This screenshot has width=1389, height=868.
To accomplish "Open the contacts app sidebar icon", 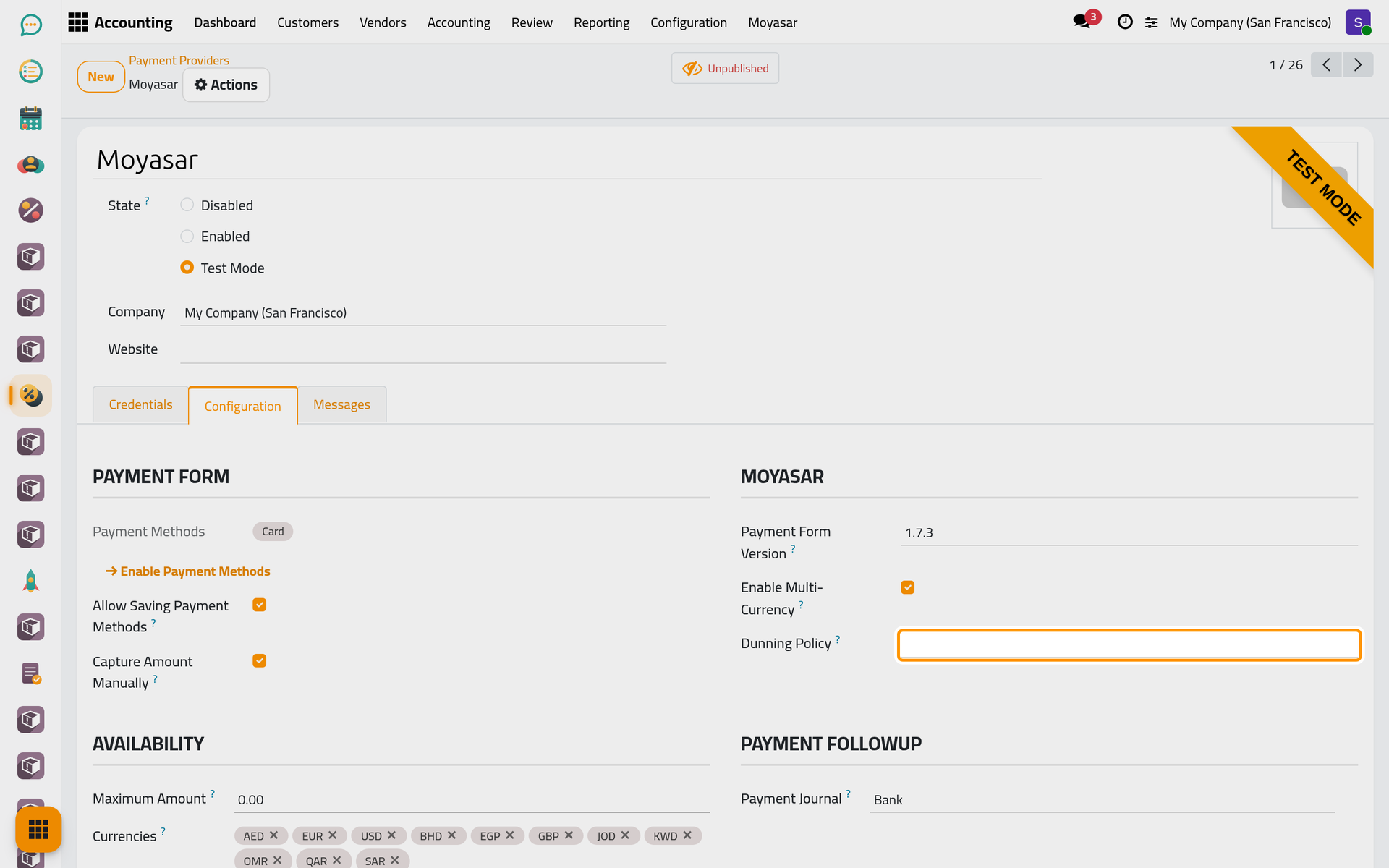I will [x=30, y=164].
